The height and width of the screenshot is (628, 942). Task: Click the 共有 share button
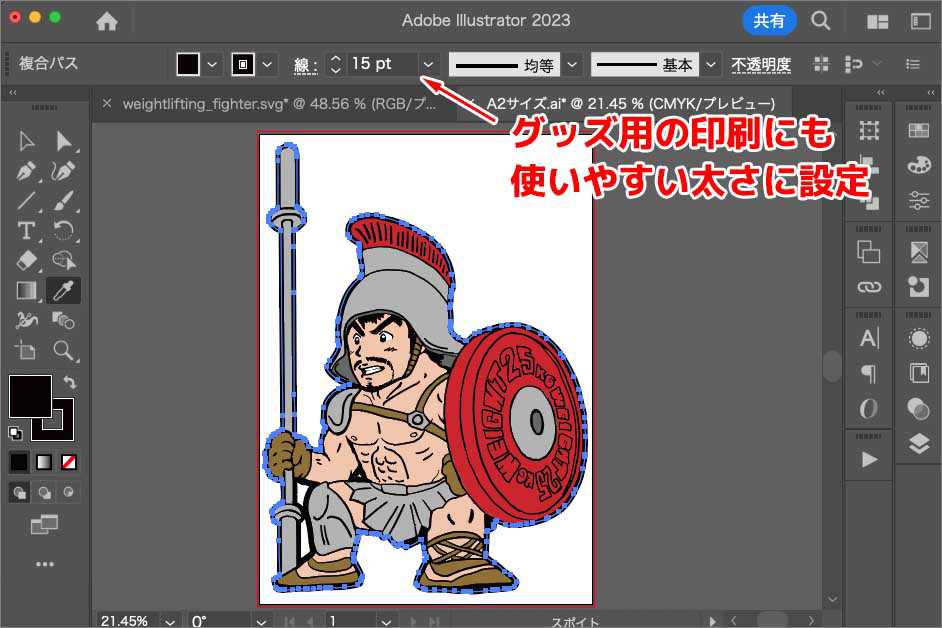coord(768,20)
